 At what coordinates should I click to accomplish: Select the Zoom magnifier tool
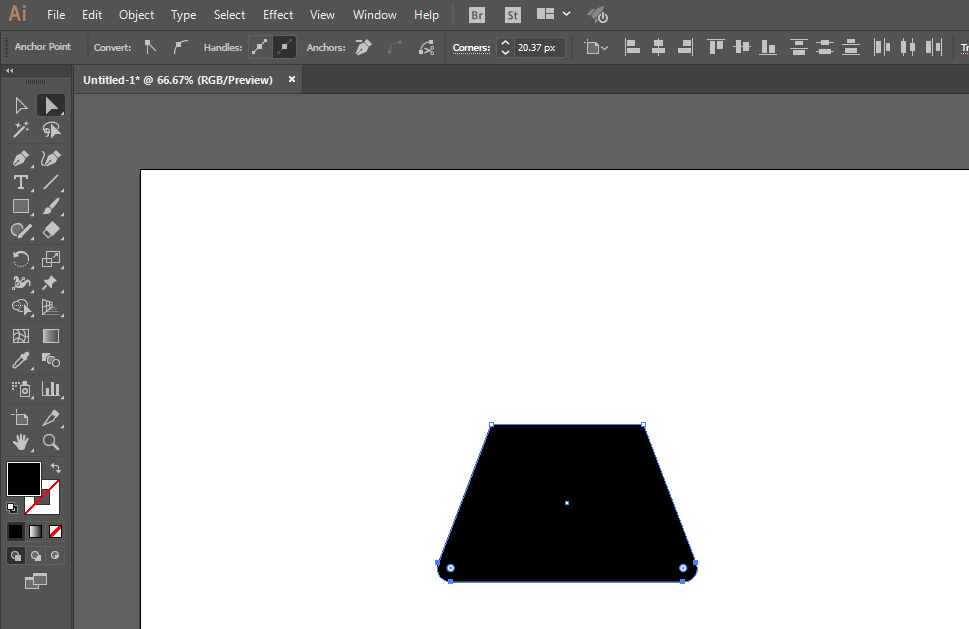point(51,441)
